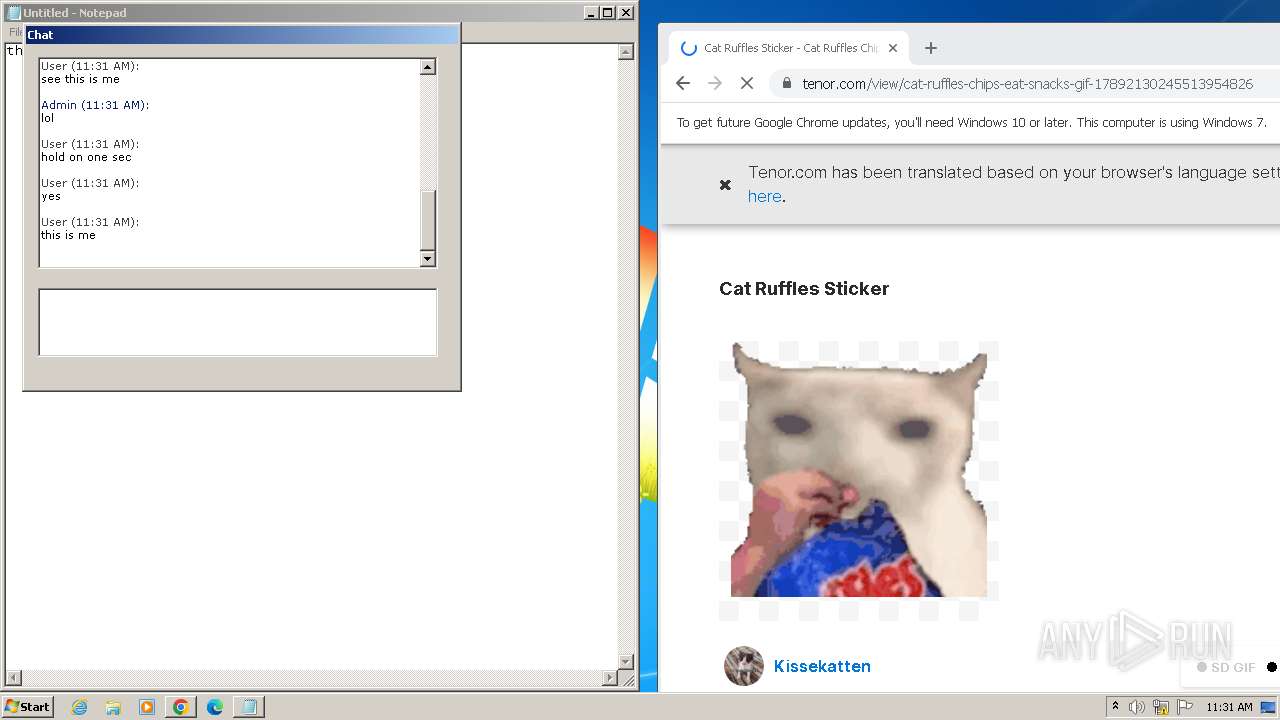1280x720 pixels.
Task: Click the 'yes' chat message
Action: click(51, 197)
